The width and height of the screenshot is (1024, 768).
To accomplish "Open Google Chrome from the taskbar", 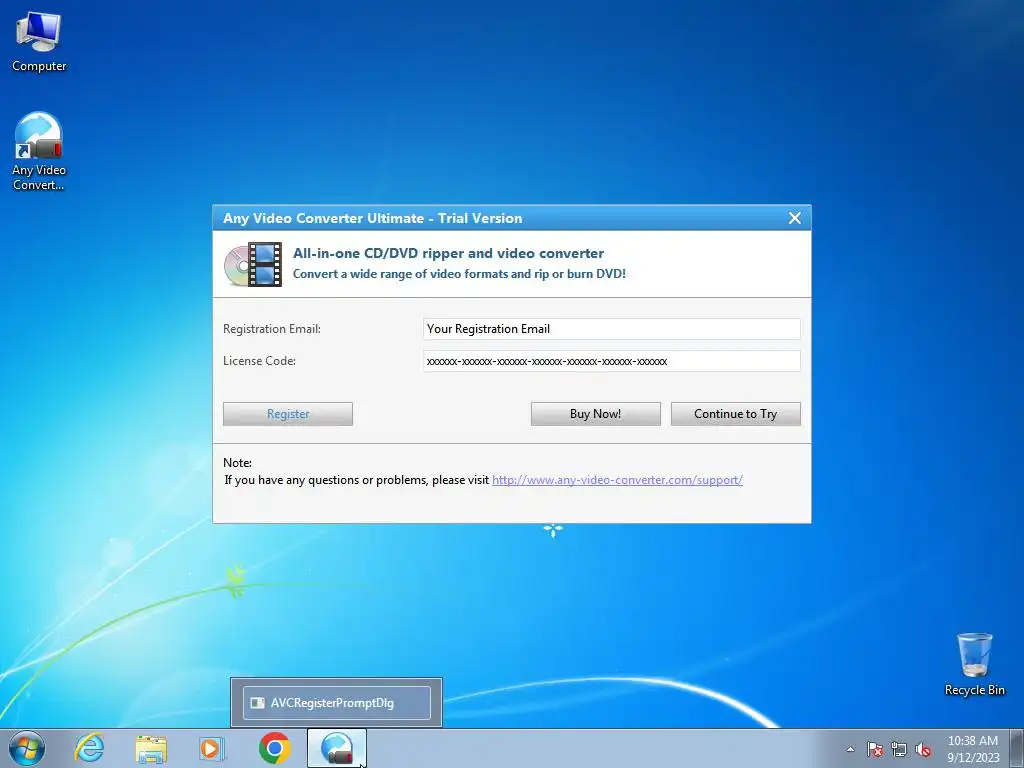I will tap(274, 748).
